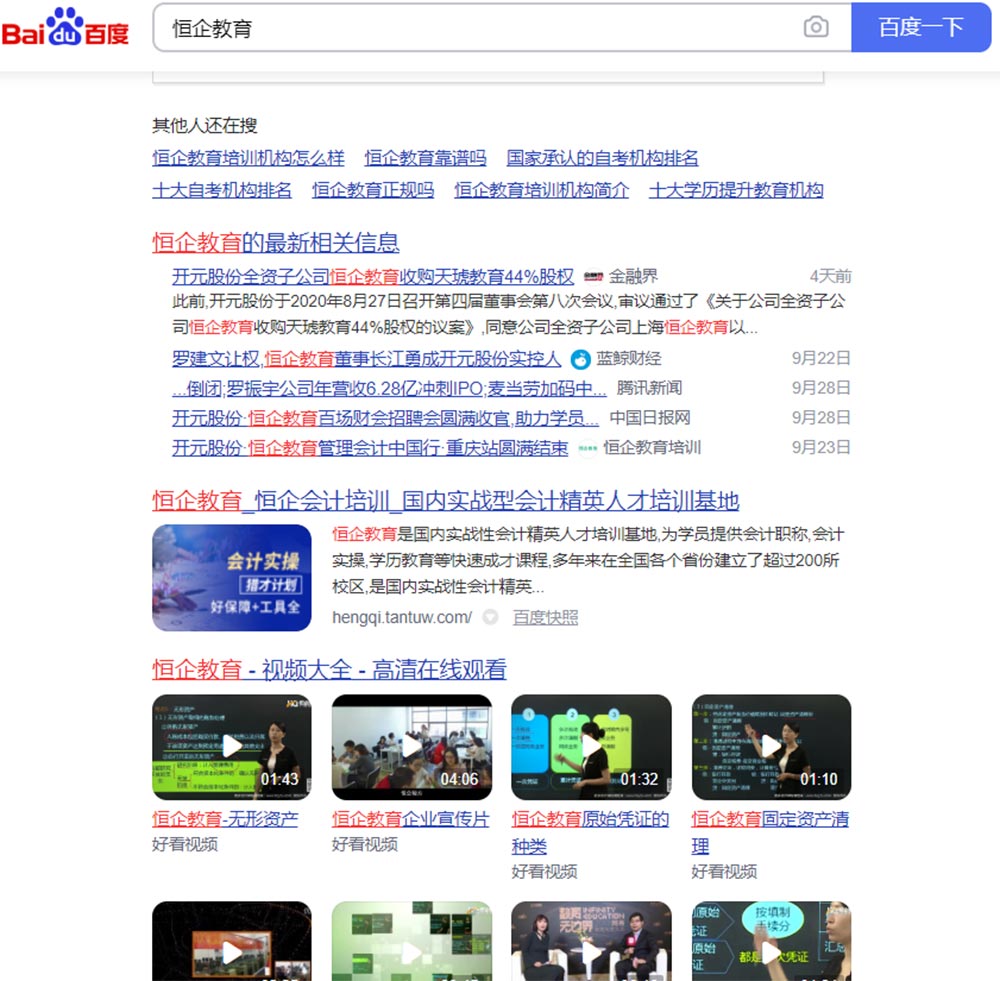1000x981 pixels.
Task: Open related search 恒企教育靠谱吗
Action: click(425, 158)
